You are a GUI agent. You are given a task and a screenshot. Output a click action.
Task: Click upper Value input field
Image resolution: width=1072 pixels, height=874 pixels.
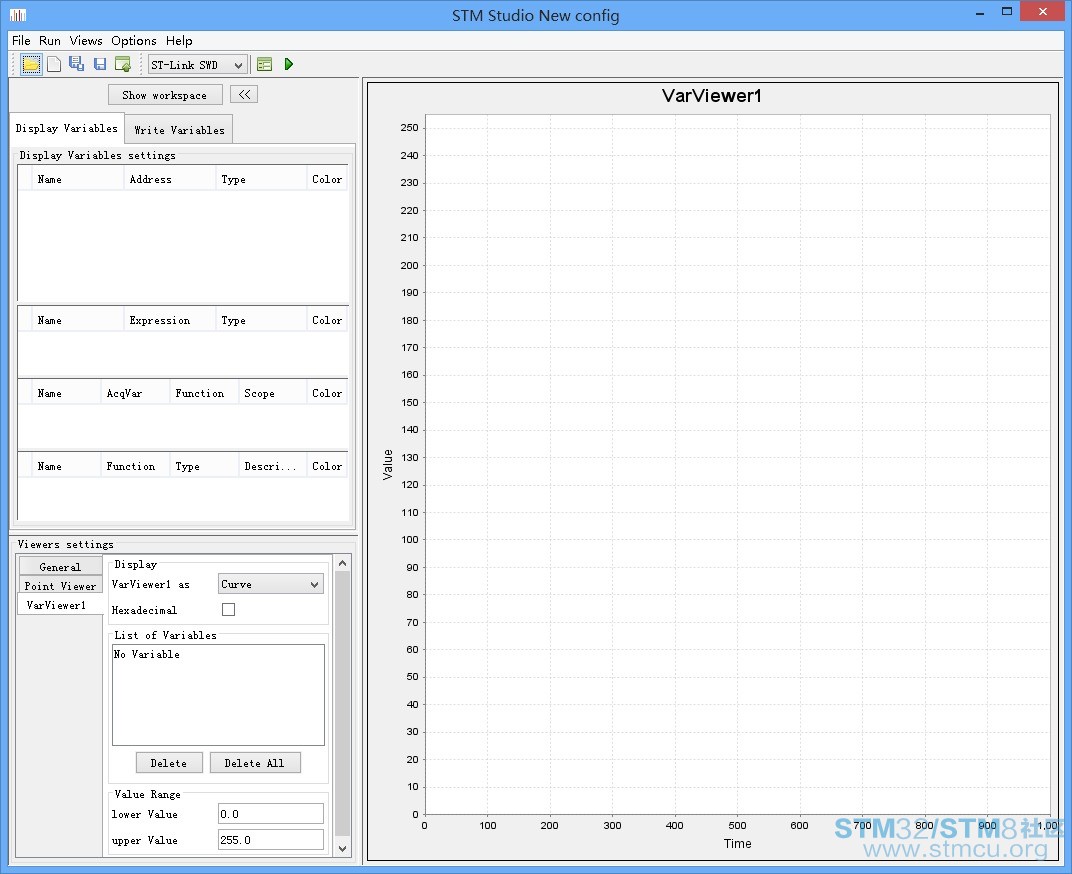pos(271,840)
